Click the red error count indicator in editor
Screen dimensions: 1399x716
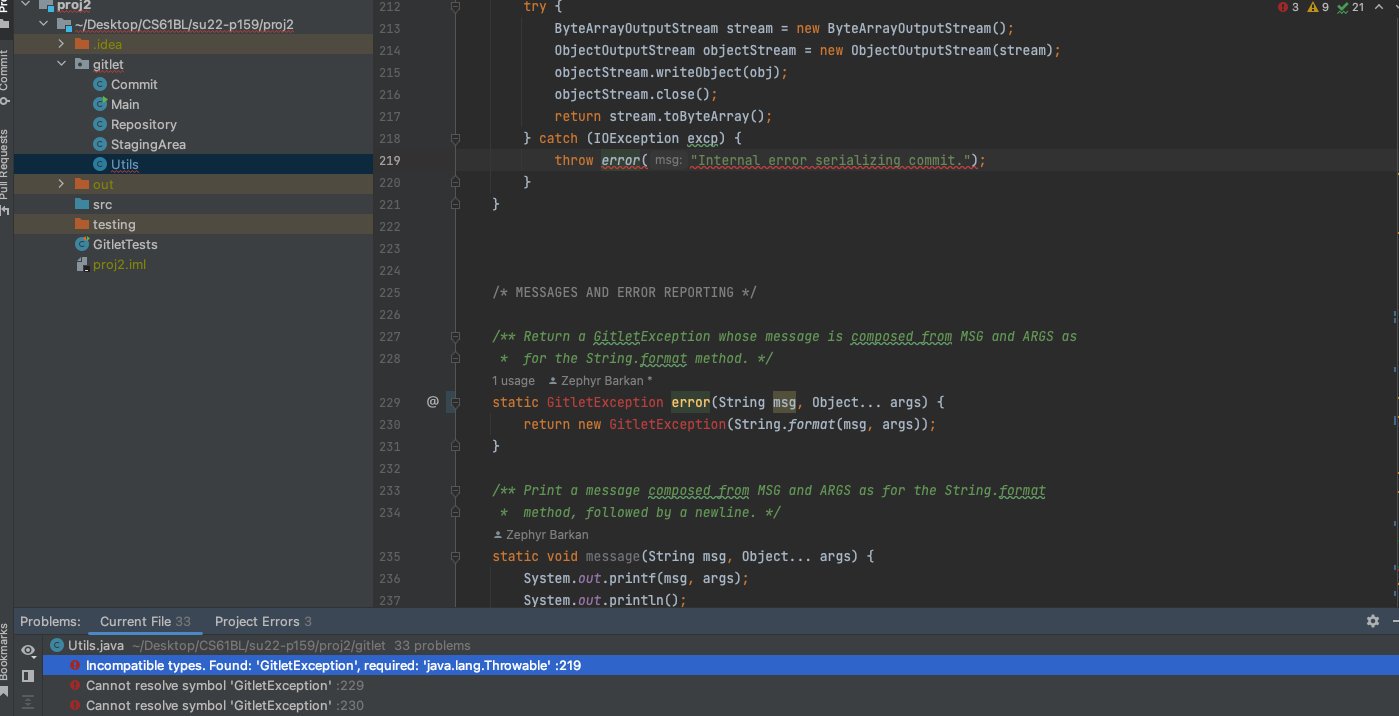(1288, 8)
